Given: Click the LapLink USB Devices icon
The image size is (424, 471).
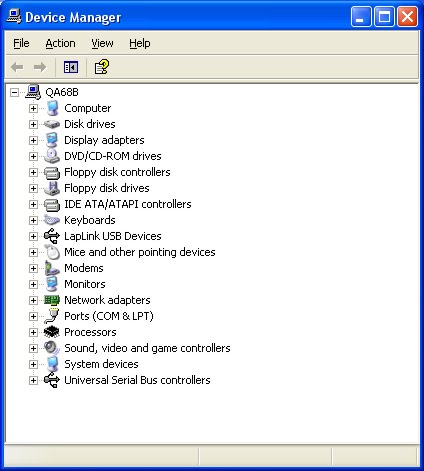Looking at the screenshot, I should coord(52,236).
